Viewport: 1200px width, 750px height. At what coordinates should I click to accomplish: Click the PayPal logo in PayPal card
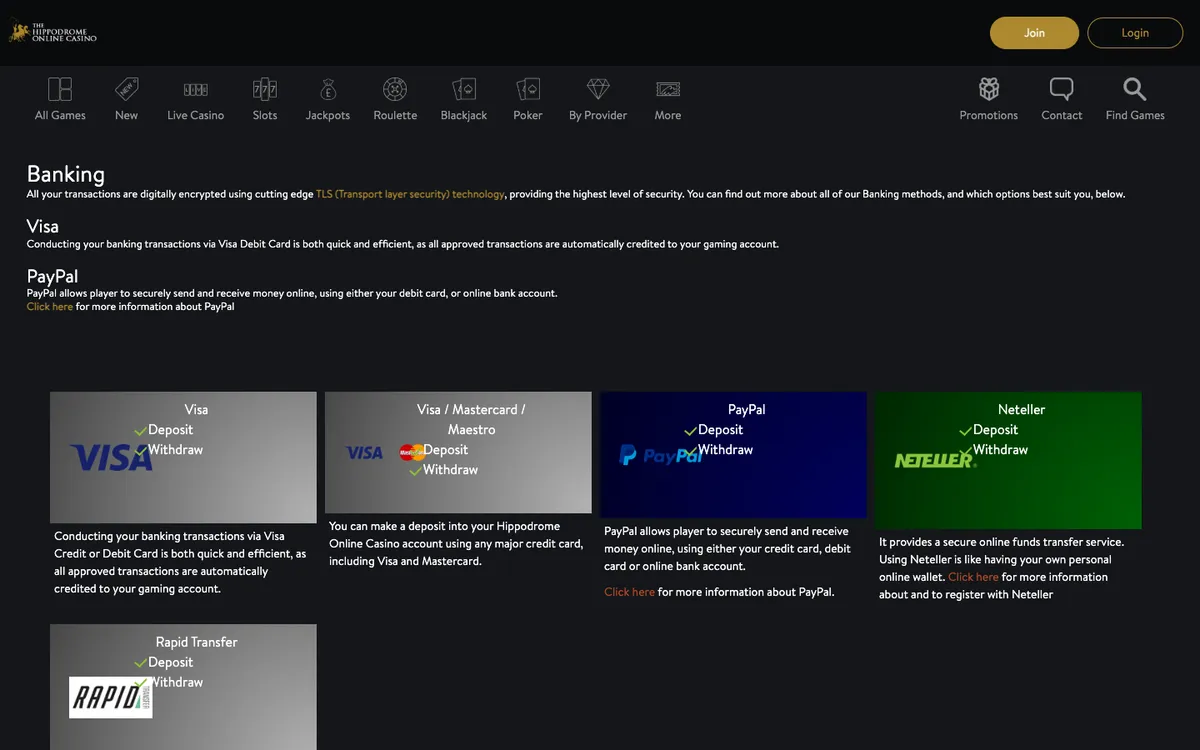click(x=660, y=456)
